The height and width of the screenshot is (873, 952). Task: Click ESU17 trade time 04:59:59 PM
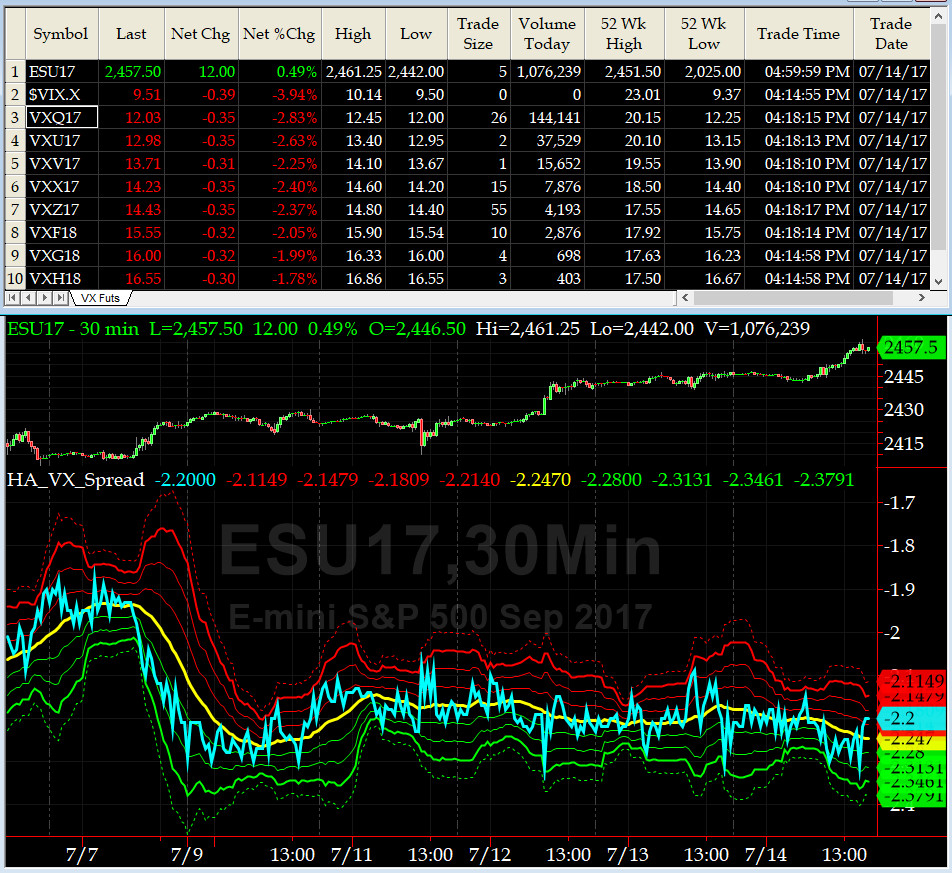click(799, 72)
